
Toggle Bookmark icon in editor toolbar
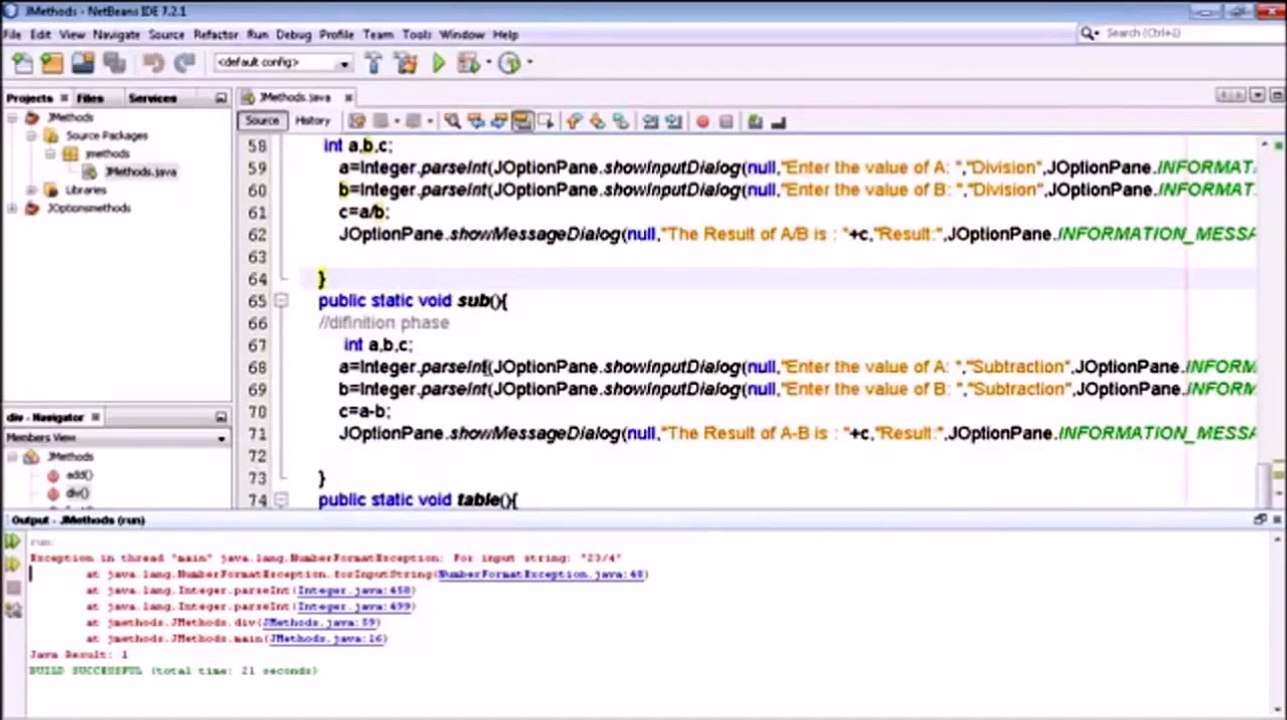point(621,121)
